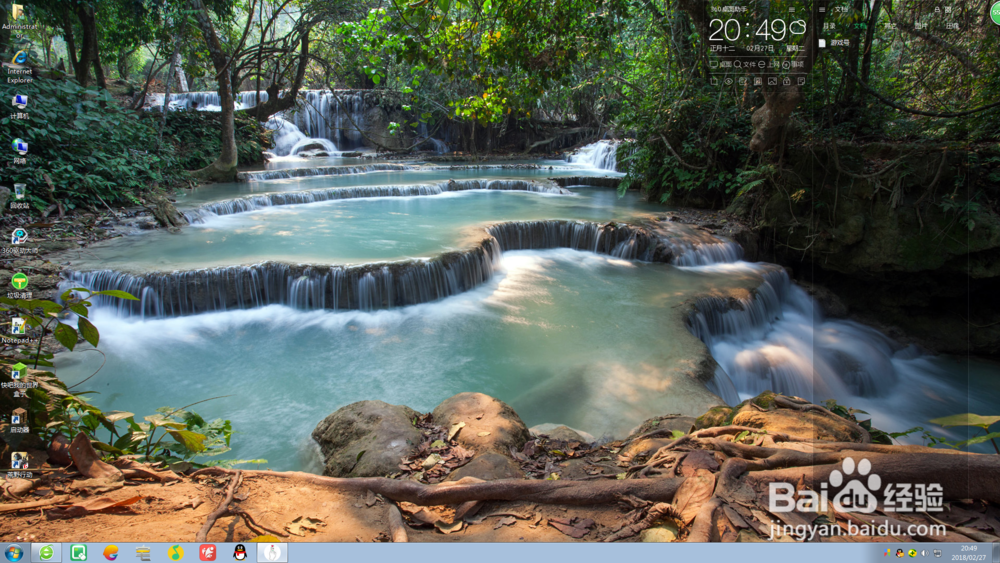Open the green square app on taskbar

pyautogui.click(x=78, y=553)
